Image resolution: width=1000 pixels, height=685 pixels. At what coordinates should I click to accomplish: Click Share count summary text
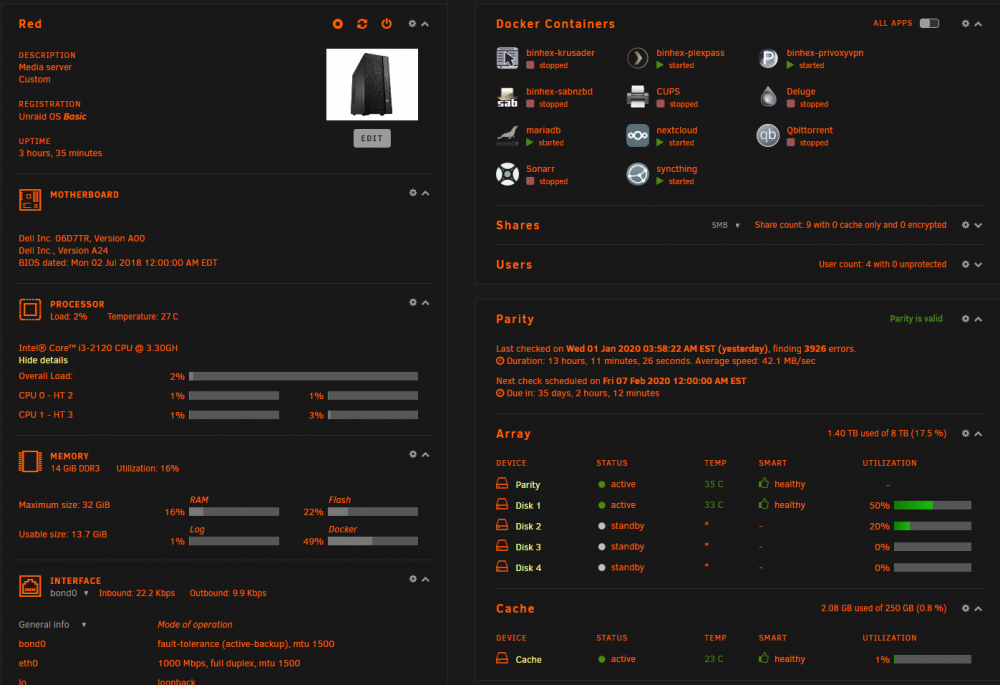(850, 225)
